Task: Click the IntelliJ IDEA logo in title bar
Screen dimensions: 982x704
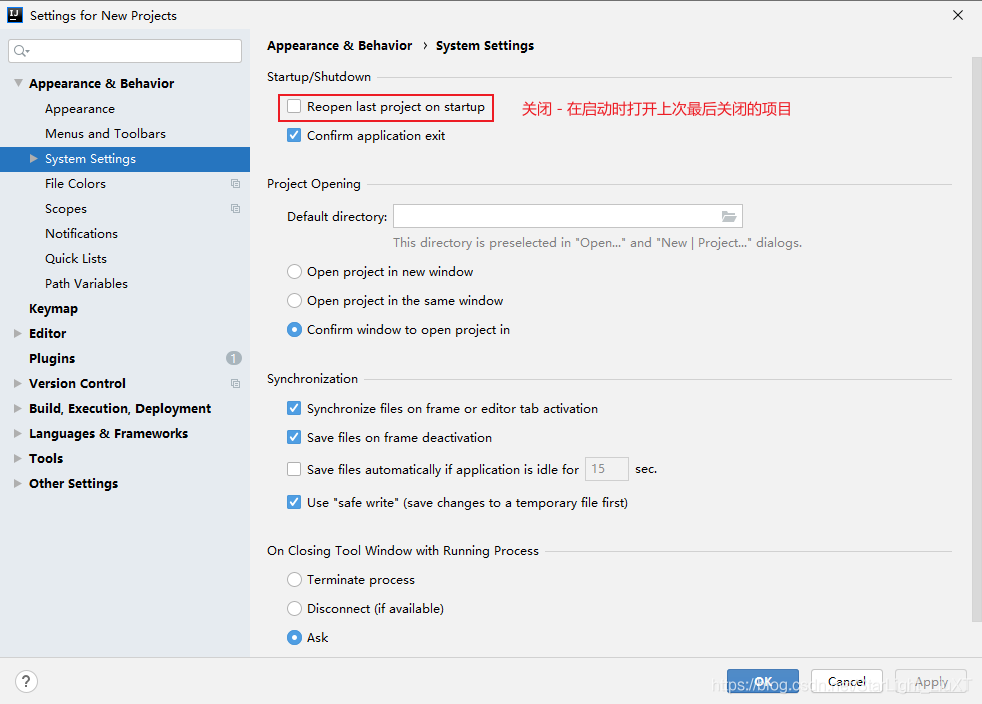Action: (15, 15)
